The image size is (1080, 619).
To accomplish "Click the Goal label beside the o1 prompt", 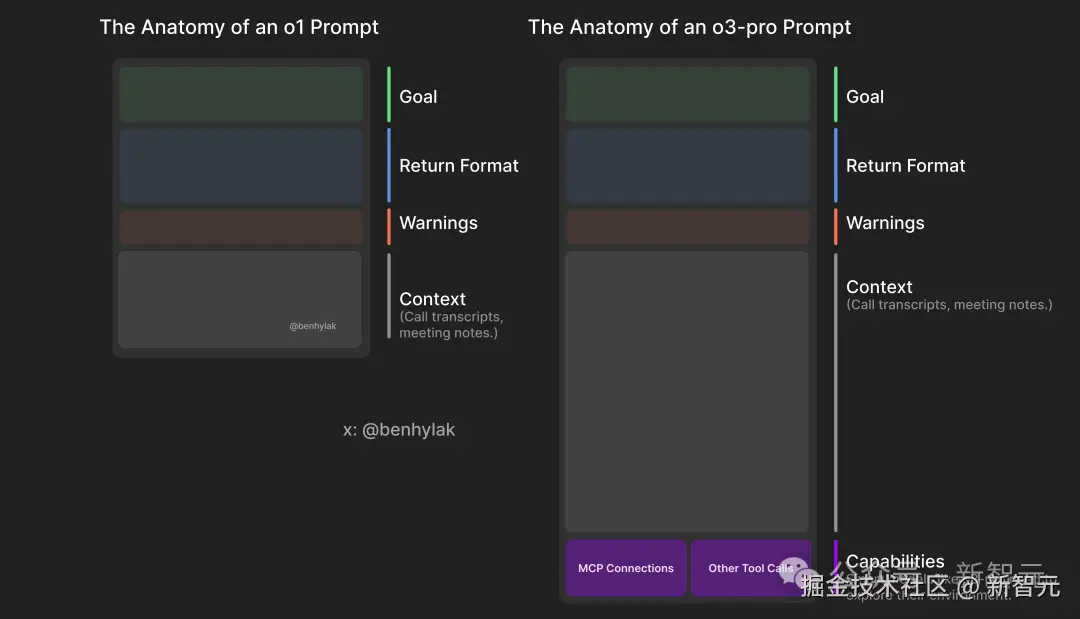I will coord(418,97).
